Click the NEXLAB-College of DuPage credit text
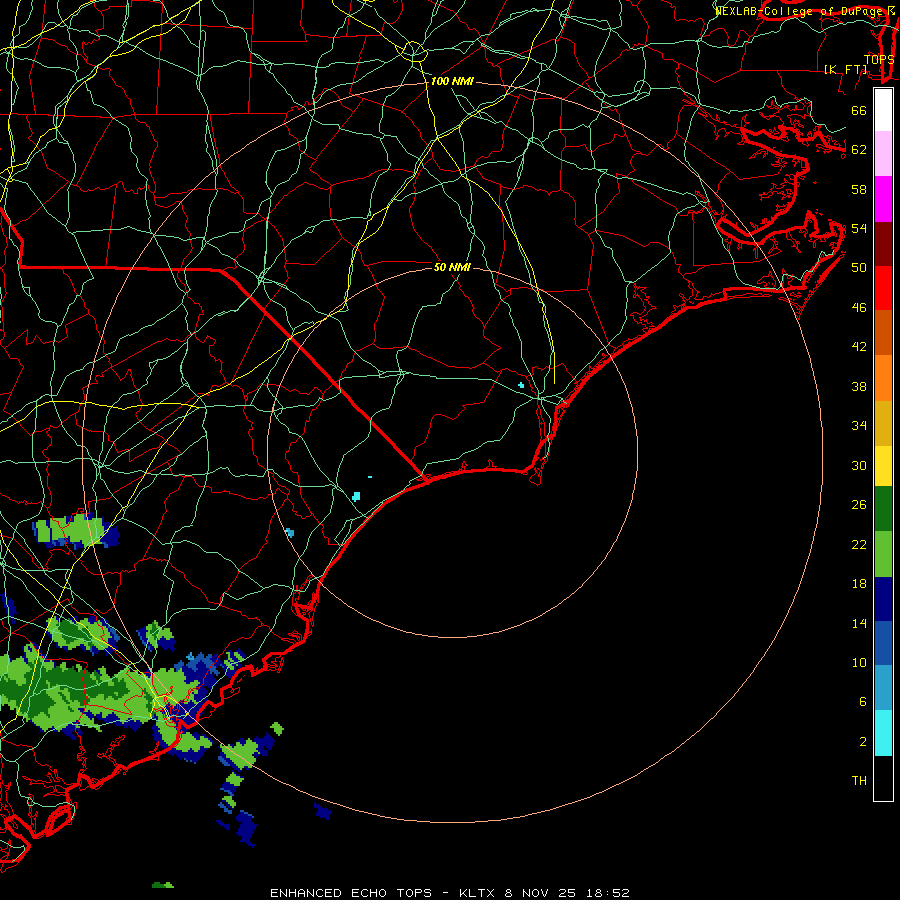 (x=805, y=11)
